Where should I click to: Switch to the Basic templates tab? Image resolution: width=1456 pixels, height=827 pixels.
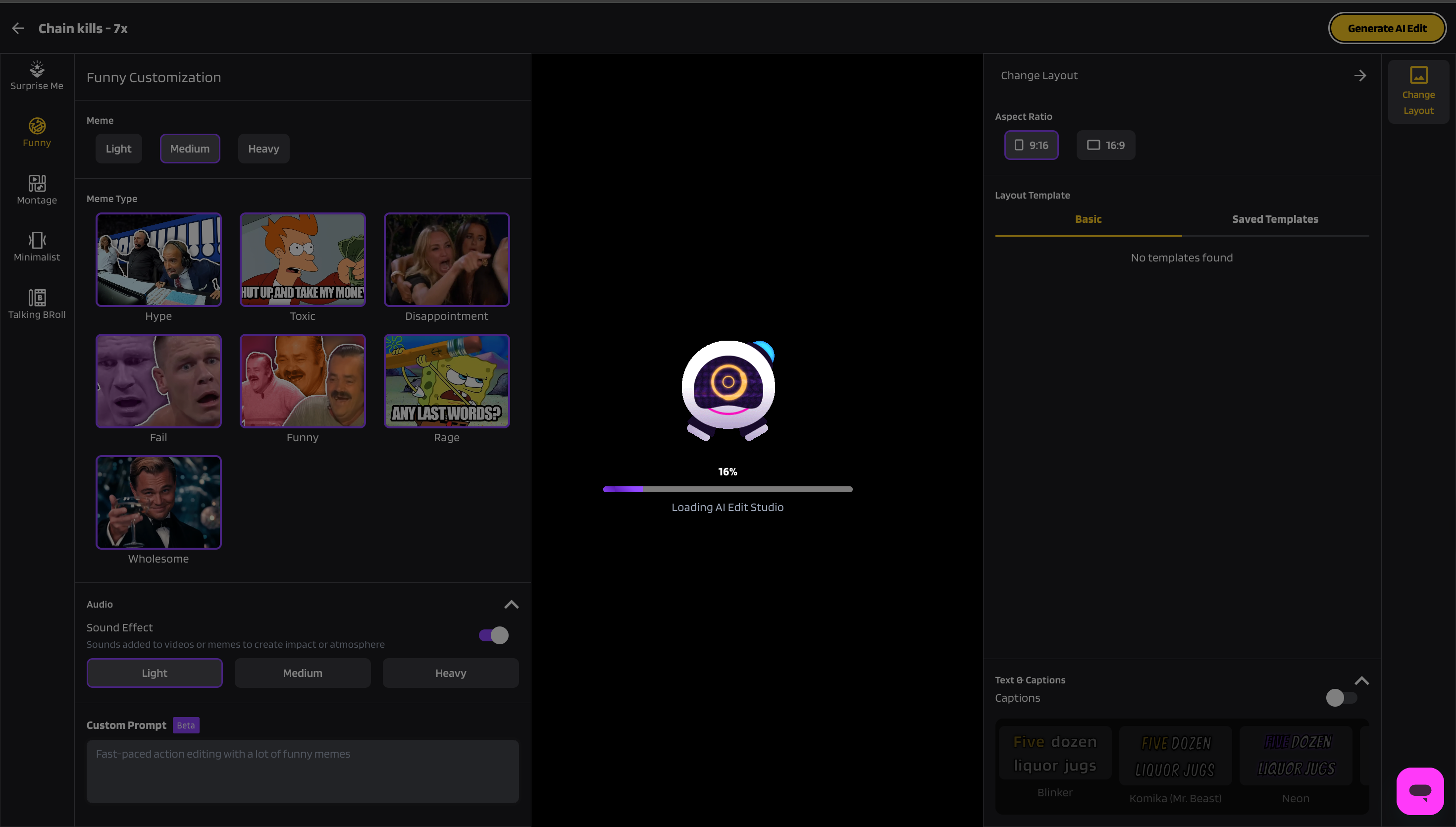tap(1088, 219)
